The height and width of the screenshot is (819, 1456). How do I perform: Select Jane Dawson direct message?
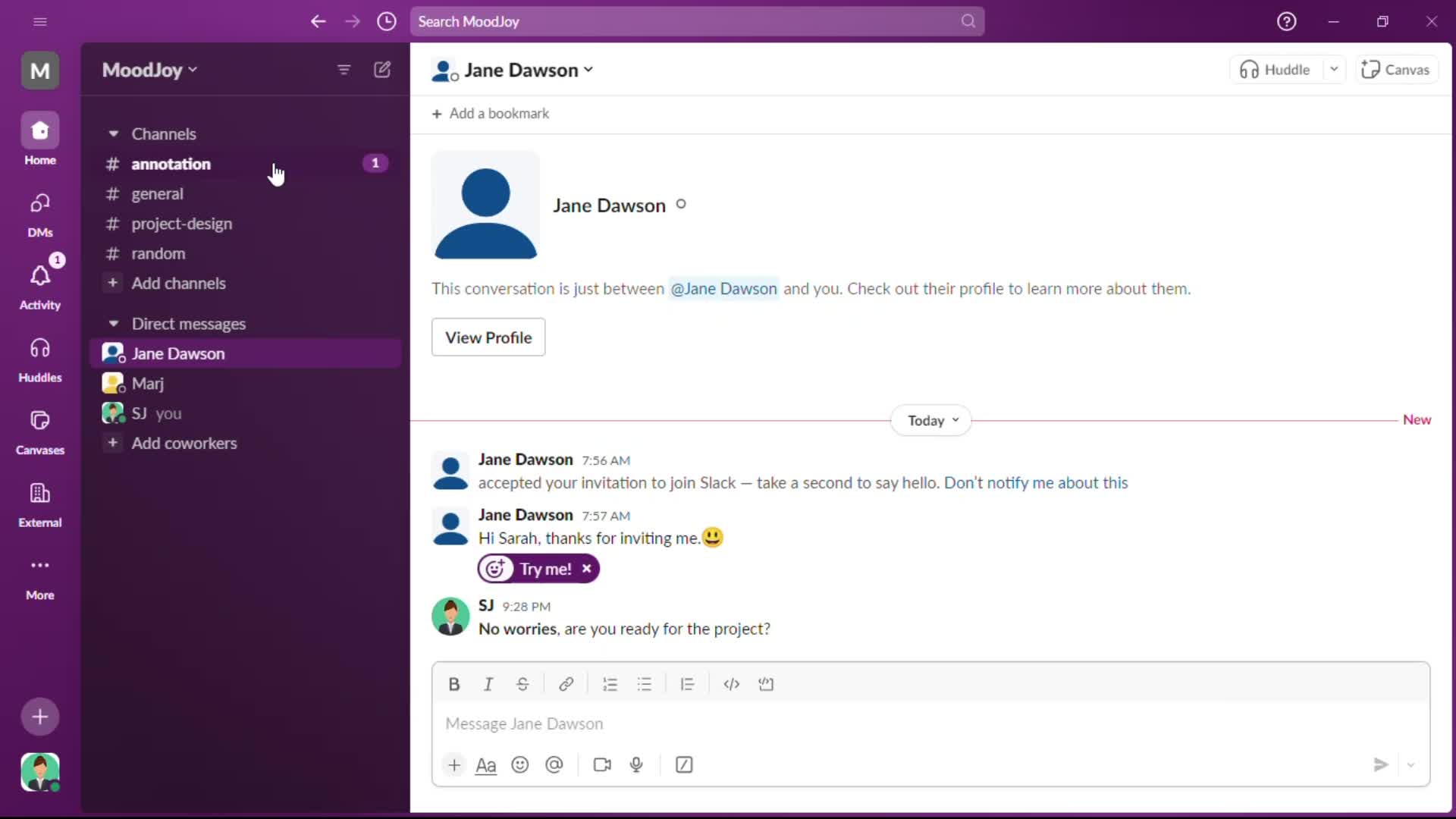(246, 353)
